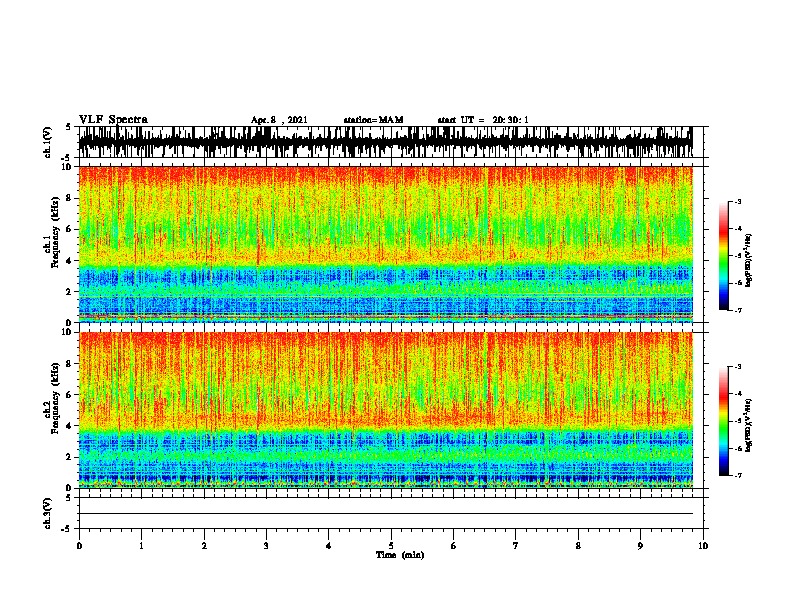Viewport: 792px width, 612px height.
Task: Click the "2" kHz tick of ch.1 spectrogram
Action: (70, 291)
